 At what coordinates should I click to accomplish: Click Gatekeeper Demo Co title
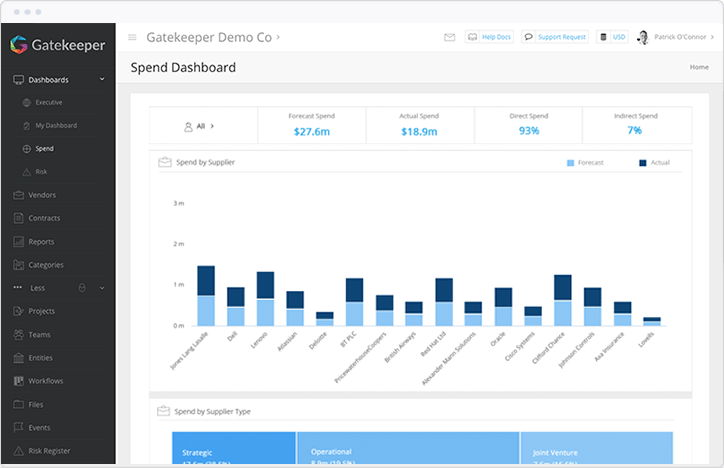209,37
